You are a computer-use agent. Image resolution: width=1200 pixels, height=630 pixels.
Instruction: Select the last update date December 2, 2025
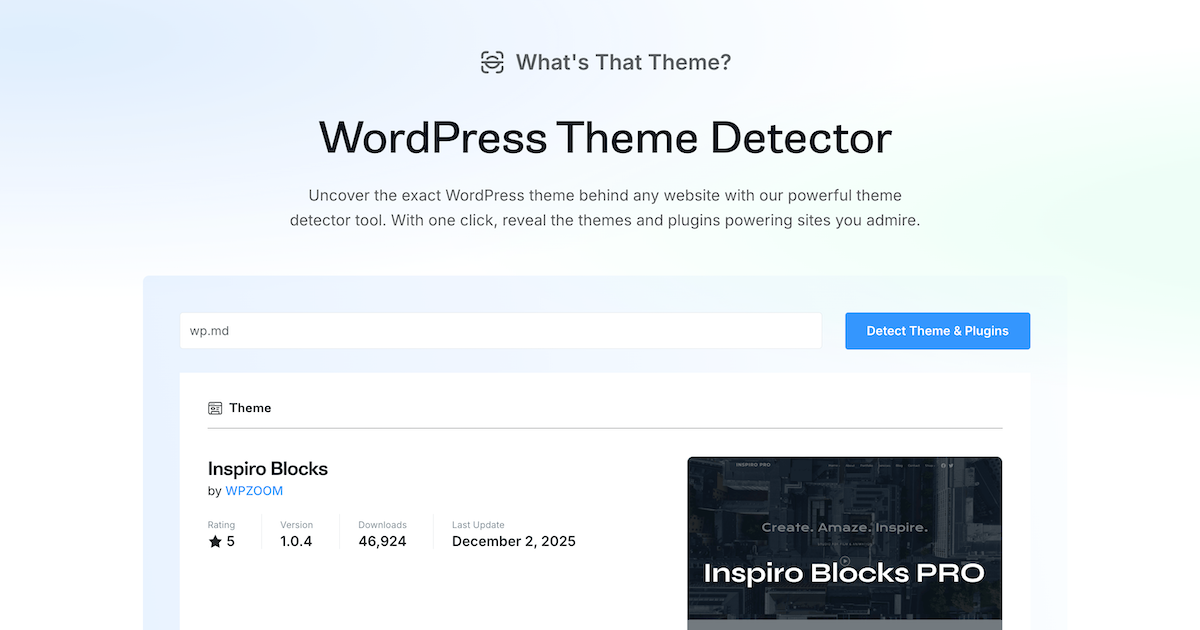(x=514, y=541)
